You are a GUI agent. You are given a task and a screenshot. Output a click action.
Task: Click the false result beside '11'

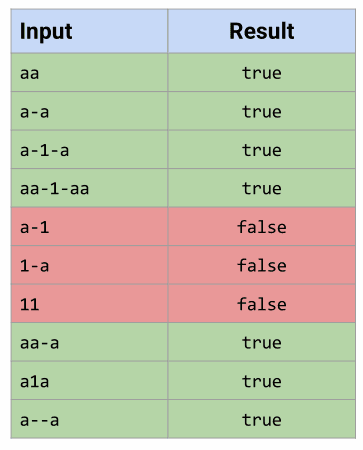coord(262,304)
